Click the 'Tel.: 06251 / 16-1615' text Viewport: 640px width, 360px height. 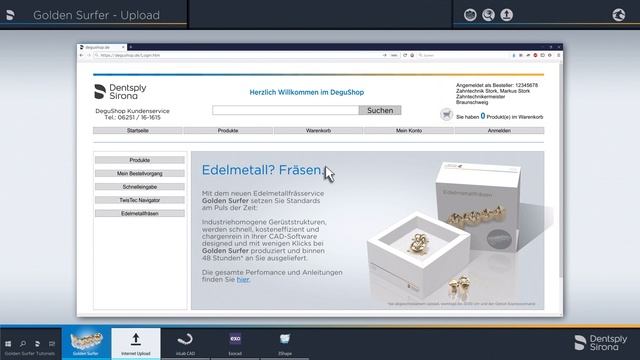132,118
